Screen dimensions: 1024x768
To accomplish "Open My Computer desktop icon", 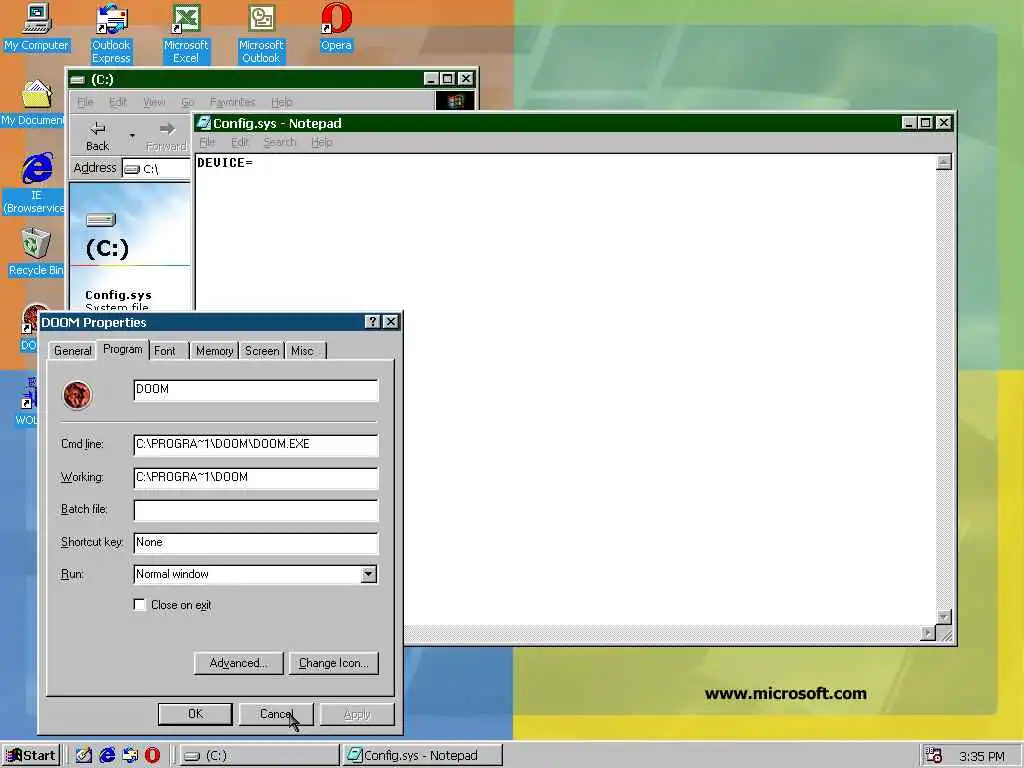I will tap(37, 27).
